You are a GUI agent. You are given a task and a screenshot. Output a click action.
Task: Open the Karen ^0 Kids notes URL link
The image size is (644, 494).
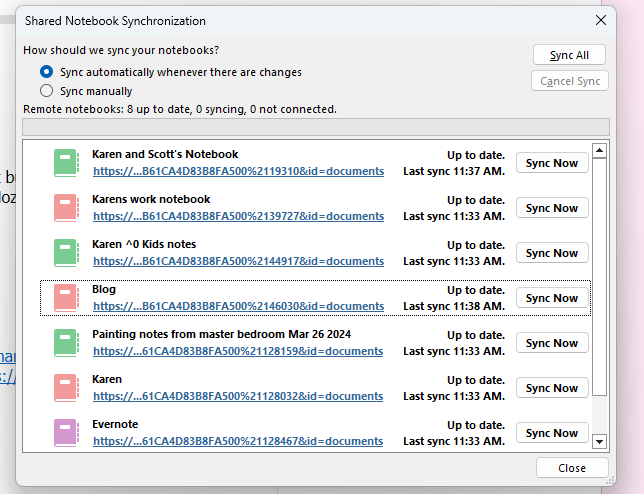coord(239,261)
